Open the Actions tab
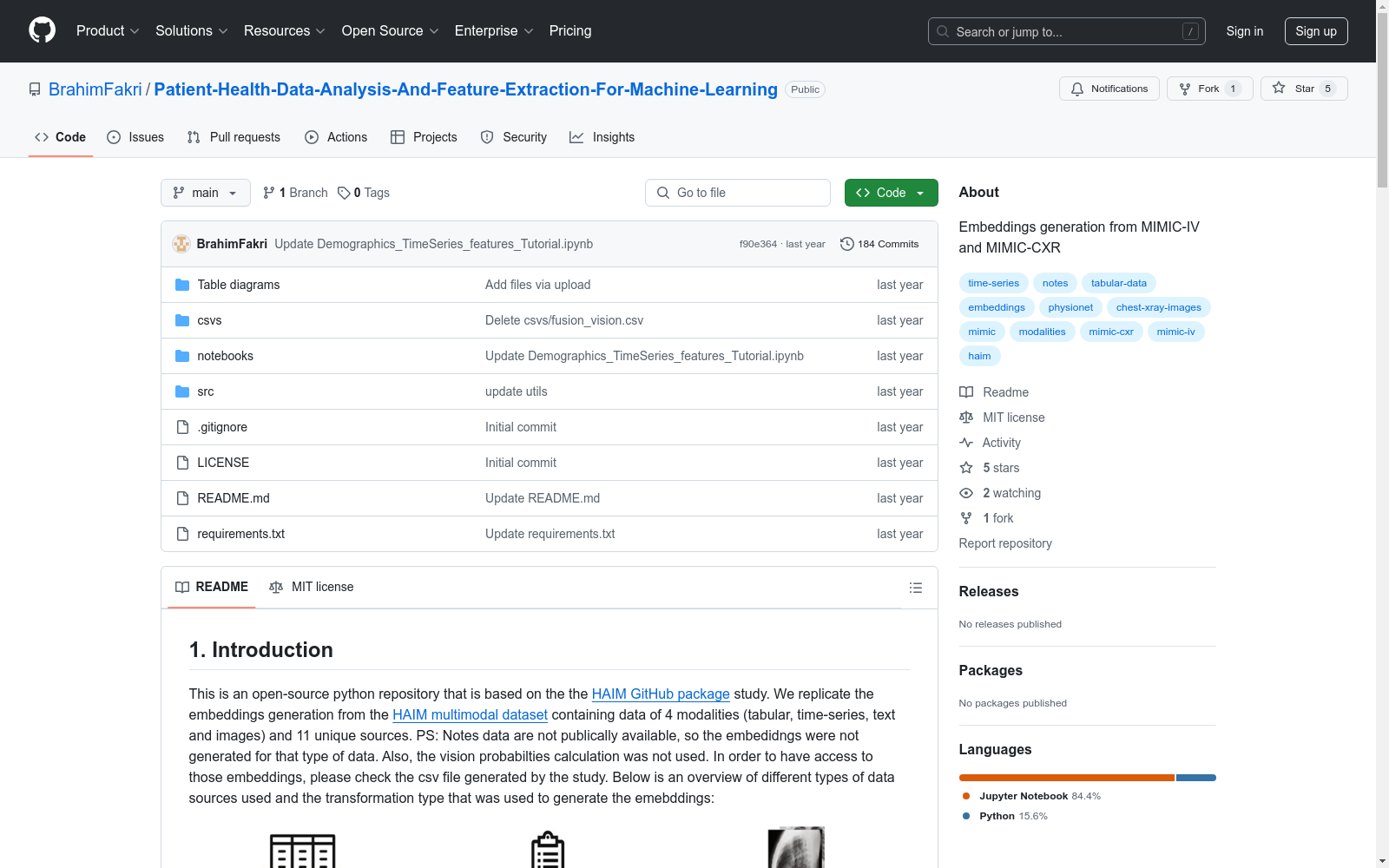 [x=336, y=137]
